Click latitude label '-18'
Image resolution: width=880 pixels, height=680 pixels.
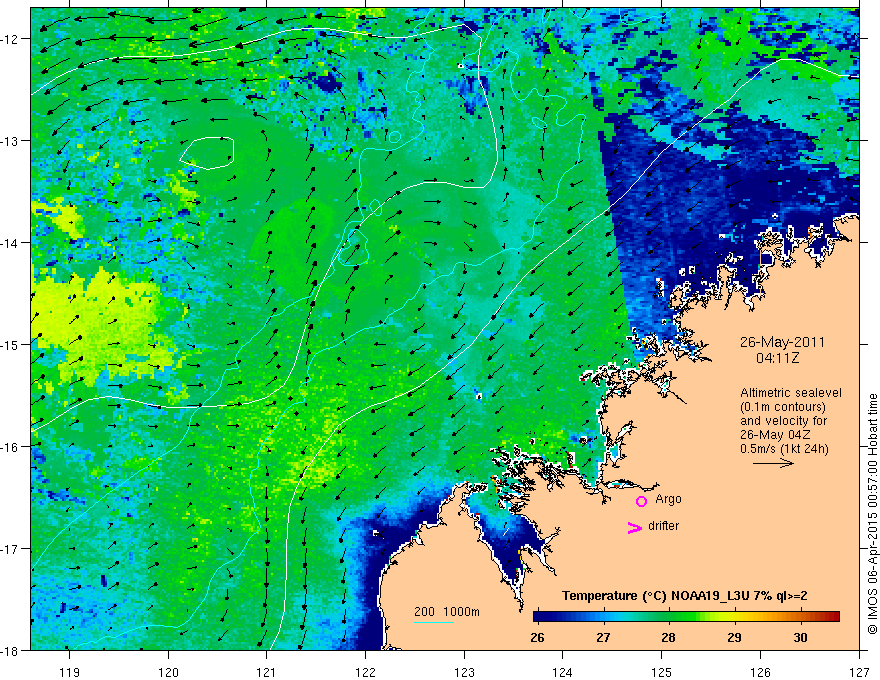point(10,651)
